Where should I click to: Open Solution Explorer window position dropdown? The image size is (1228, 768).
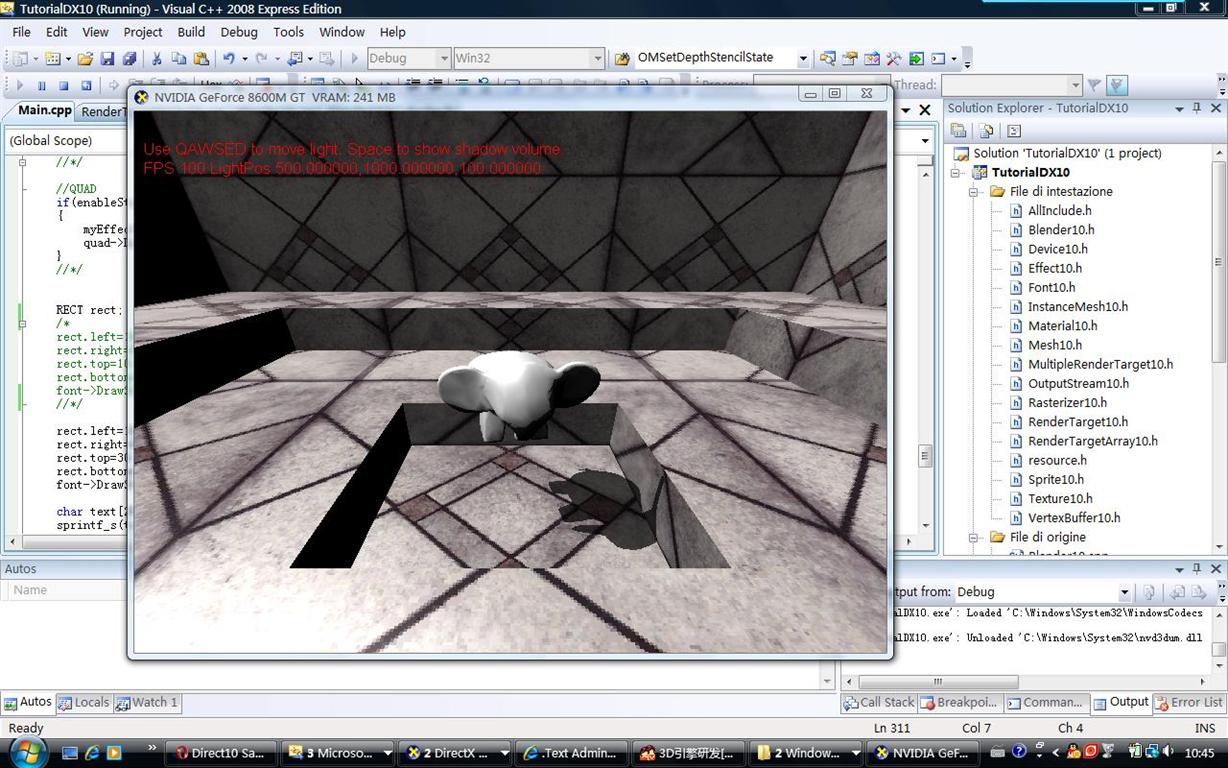pyautogui.click(x=1179, y=108)
